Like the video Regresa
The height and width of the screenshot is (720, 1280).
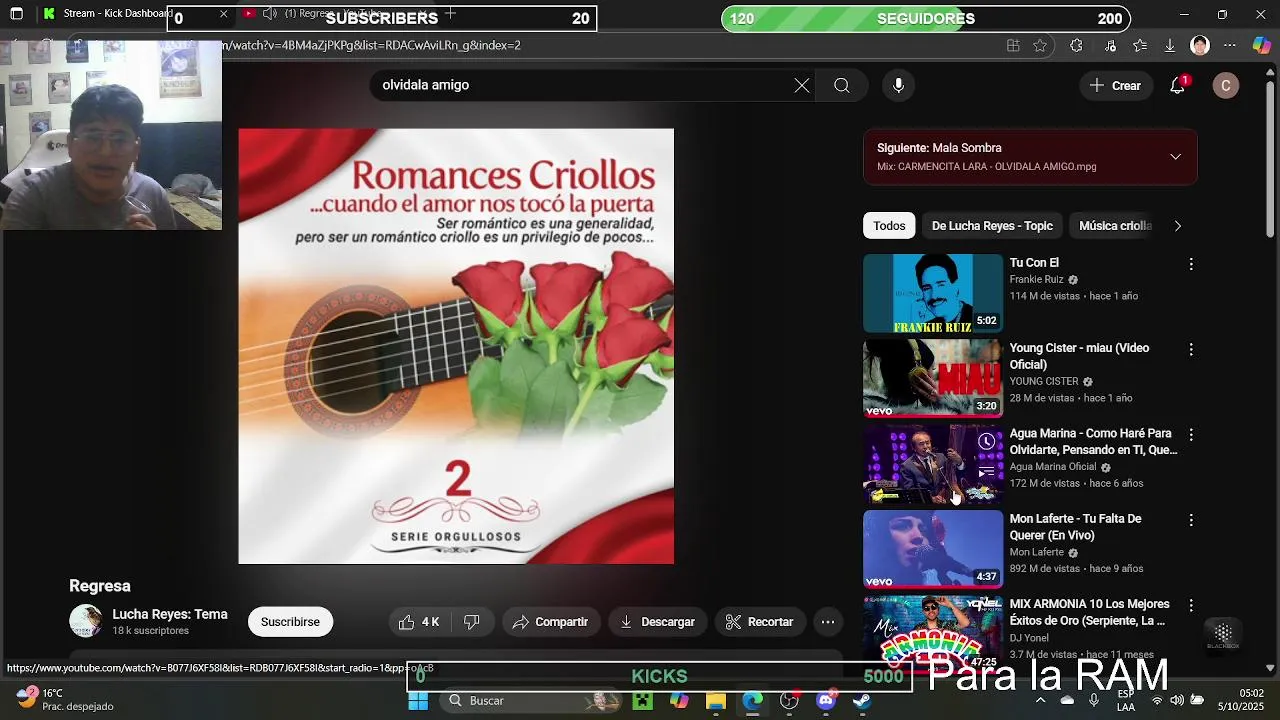[x=420, y=622]
